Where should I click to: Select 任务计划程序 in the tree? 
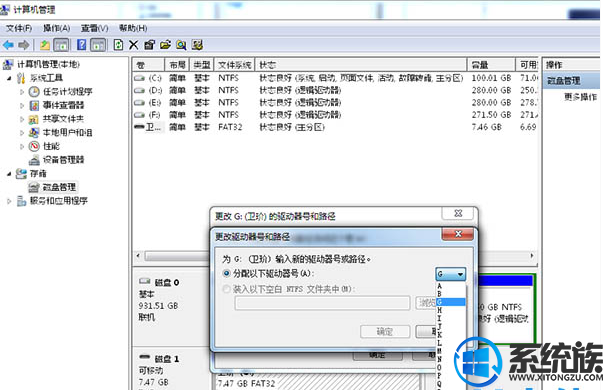click(x=67, y=92)
